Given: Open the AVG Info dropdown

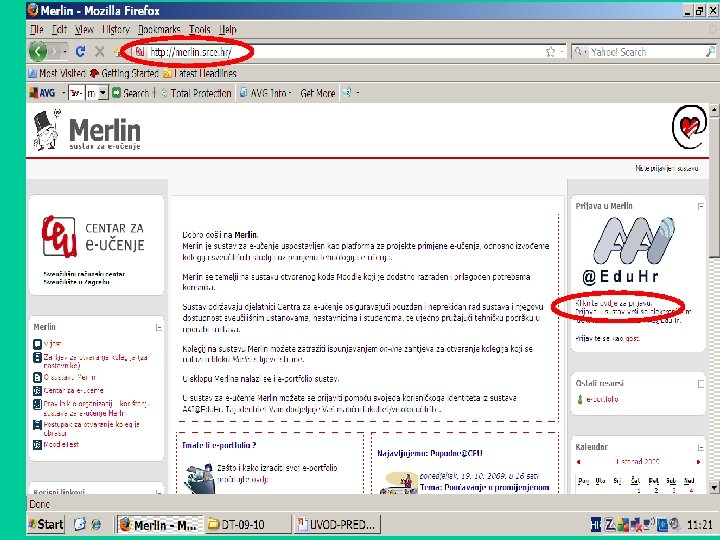Looking at the screenshot, I should (x=266, y=93).
